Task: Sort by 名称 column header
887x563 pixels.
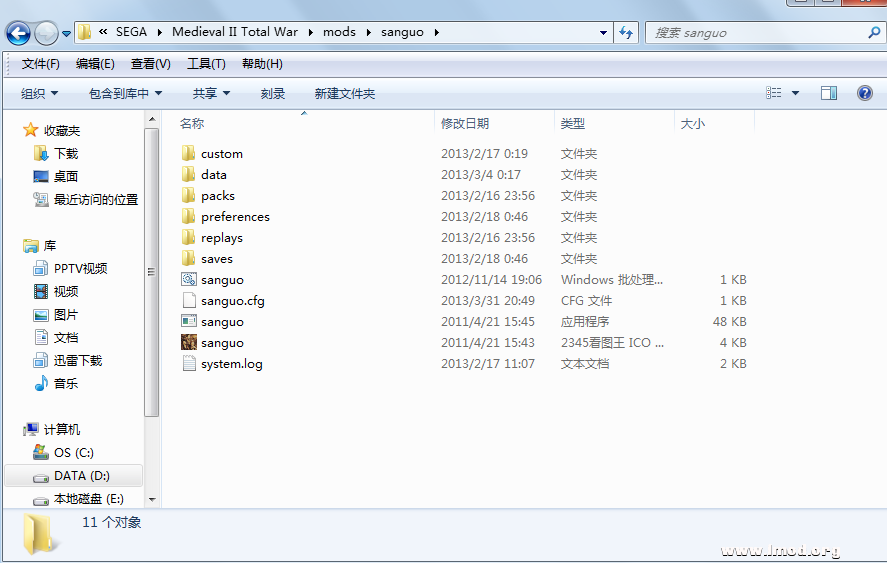Action: [192, 123]
